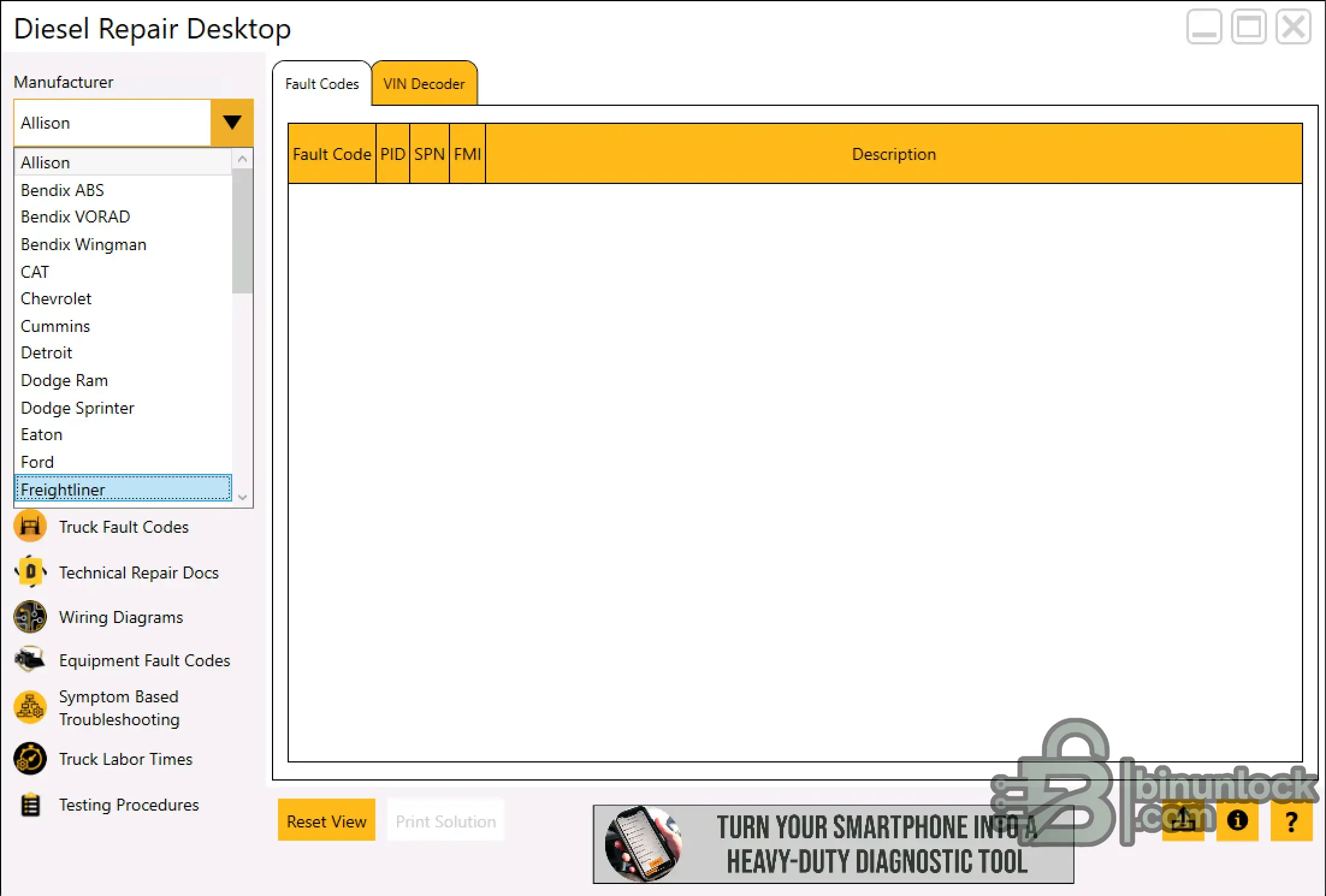1326x896 pixels.
Task: Pick Ford in the manufacturer list
Action: (123, 462)
